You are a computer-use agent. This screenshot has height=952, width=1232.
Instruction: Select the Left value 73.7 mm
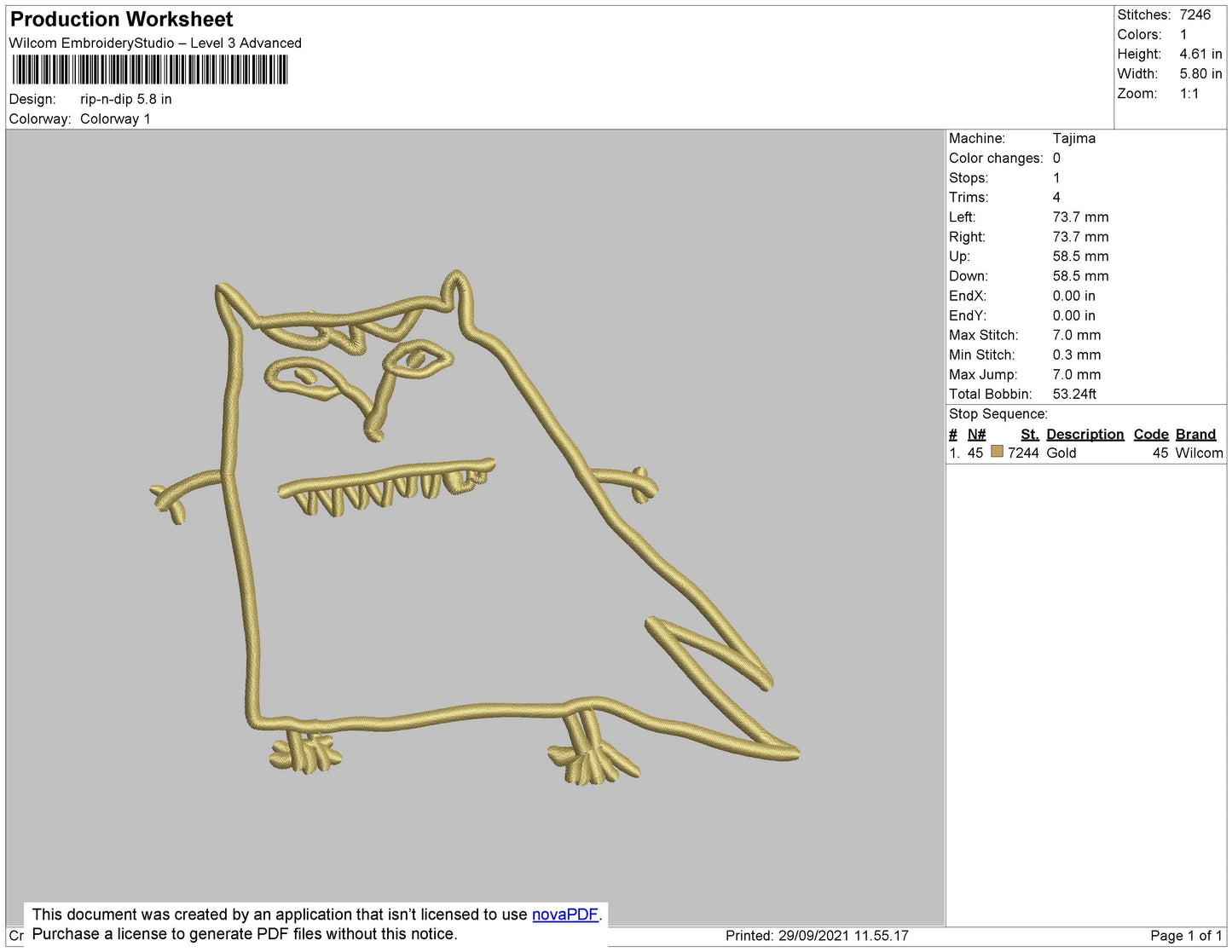point(1080,216)
